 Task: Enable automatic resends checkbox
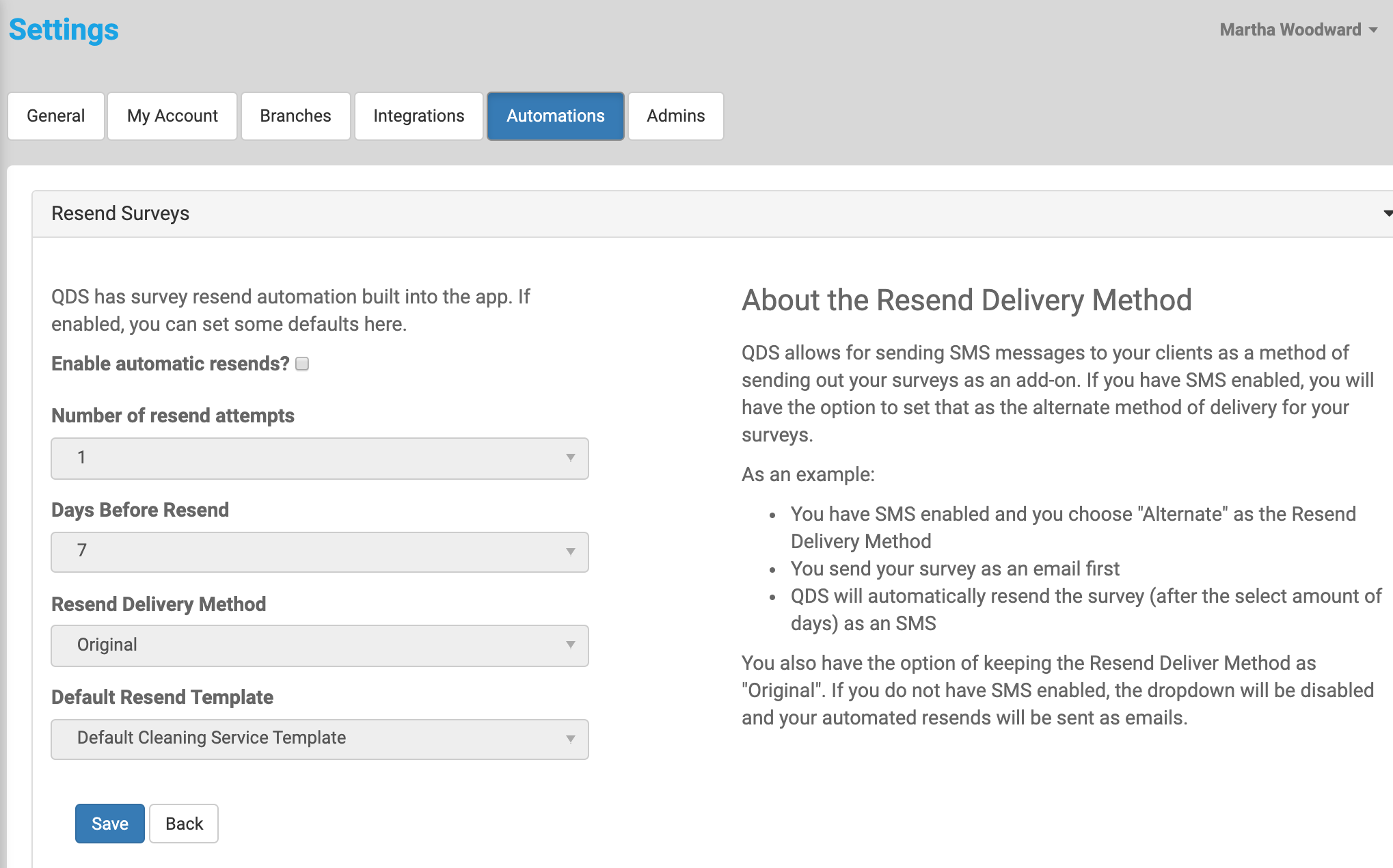[302, 364]
